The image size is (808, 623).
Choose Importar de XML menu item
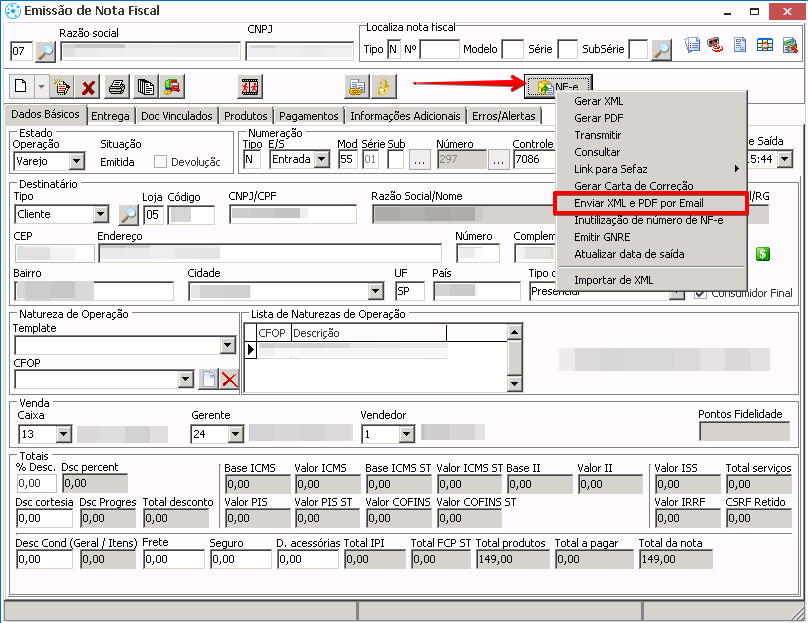(x=652, y=280)
